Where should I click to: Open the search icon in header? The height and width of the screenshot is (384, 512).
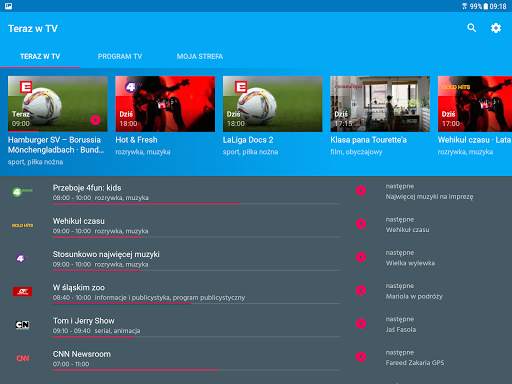click(x=471, y=28)
